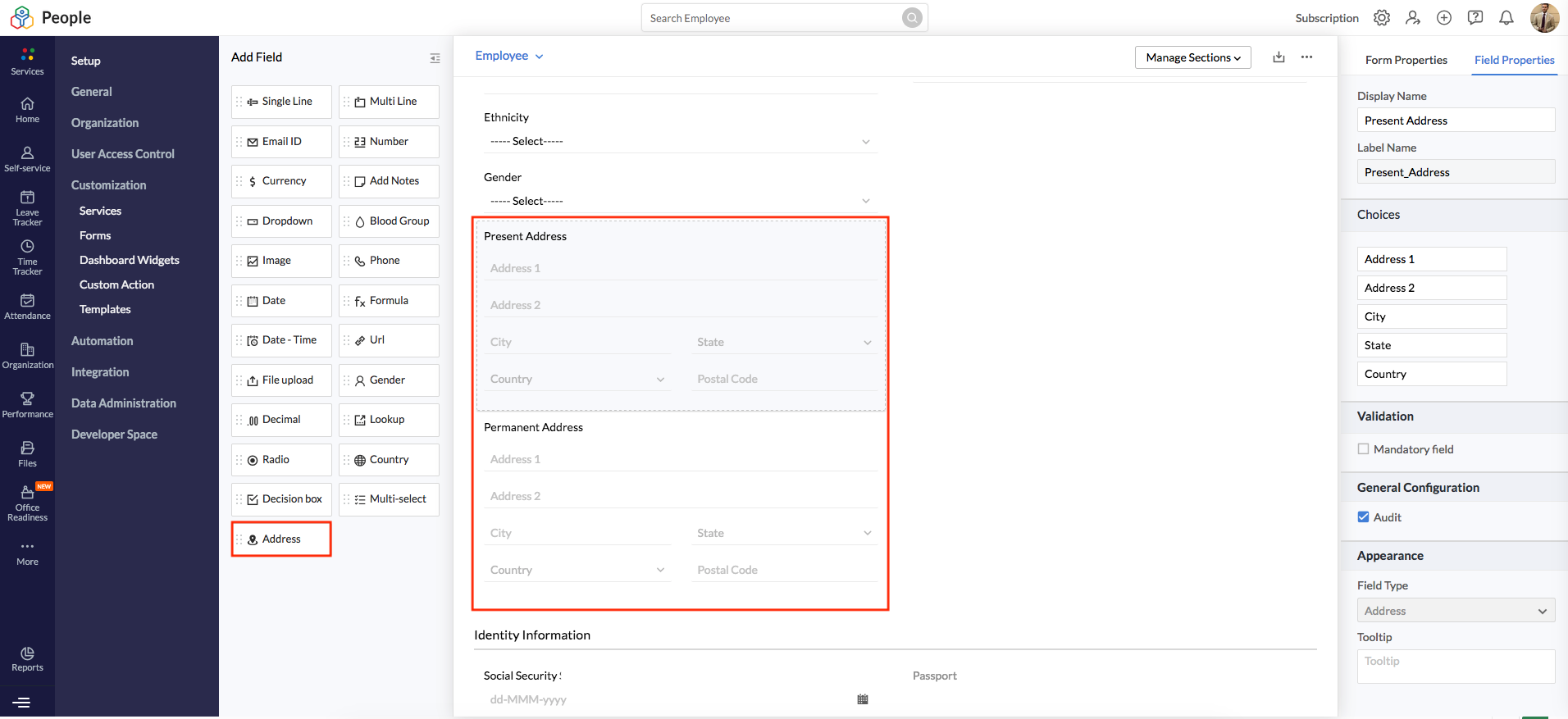Open Self-service in the sidebar
1568x719 pixels.
coord(27,159)
